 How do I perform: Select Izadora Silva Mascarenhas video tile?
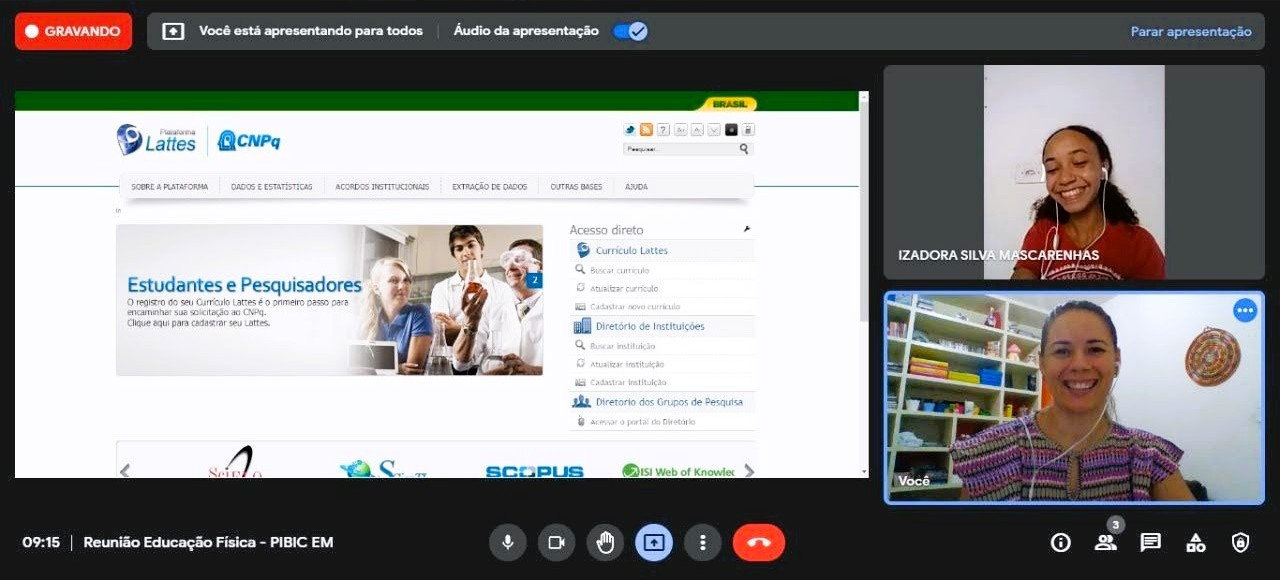point(1074,172)
